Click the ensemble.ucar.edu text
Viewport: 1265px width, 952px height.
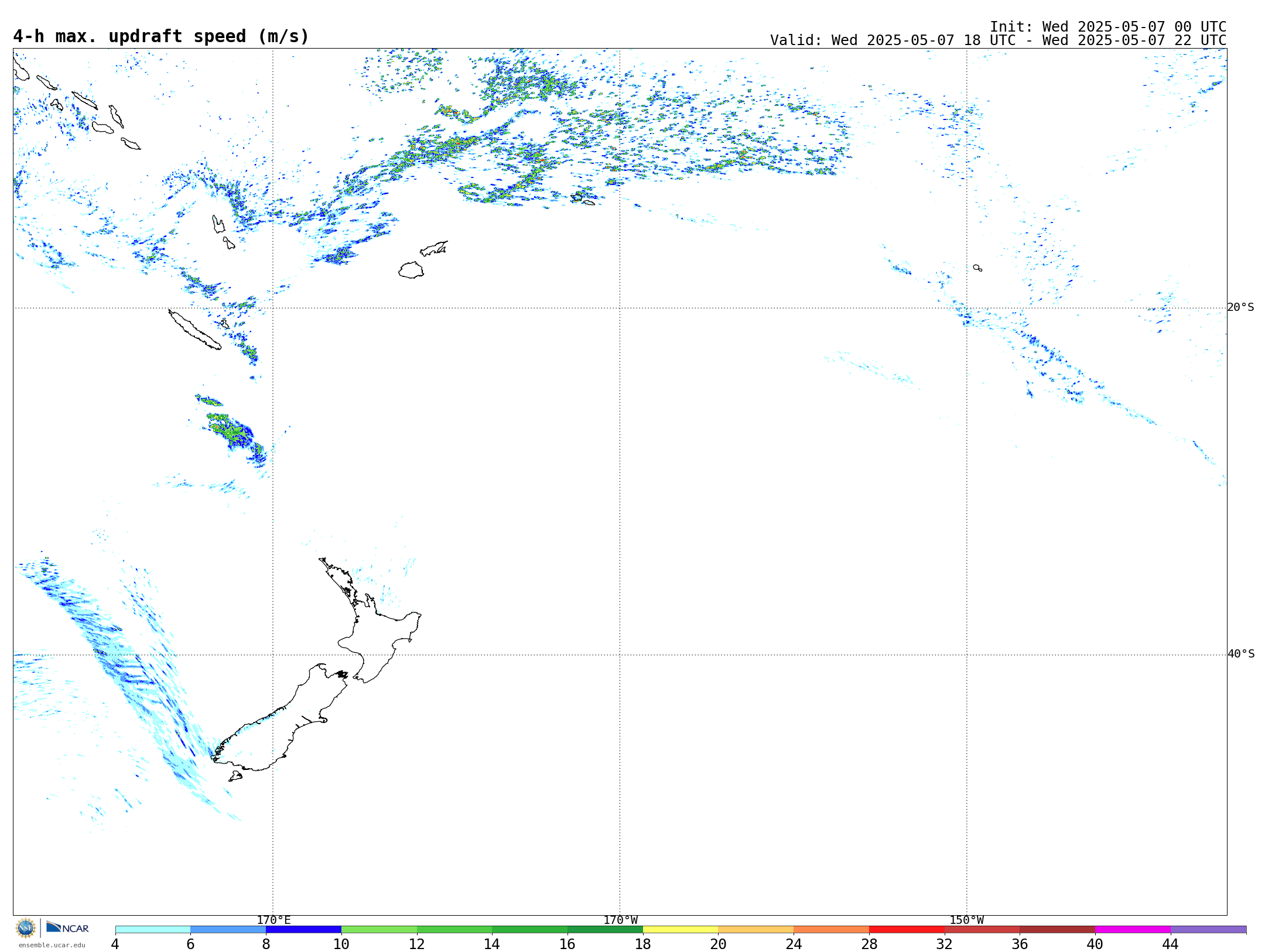(x=52, y=945)
